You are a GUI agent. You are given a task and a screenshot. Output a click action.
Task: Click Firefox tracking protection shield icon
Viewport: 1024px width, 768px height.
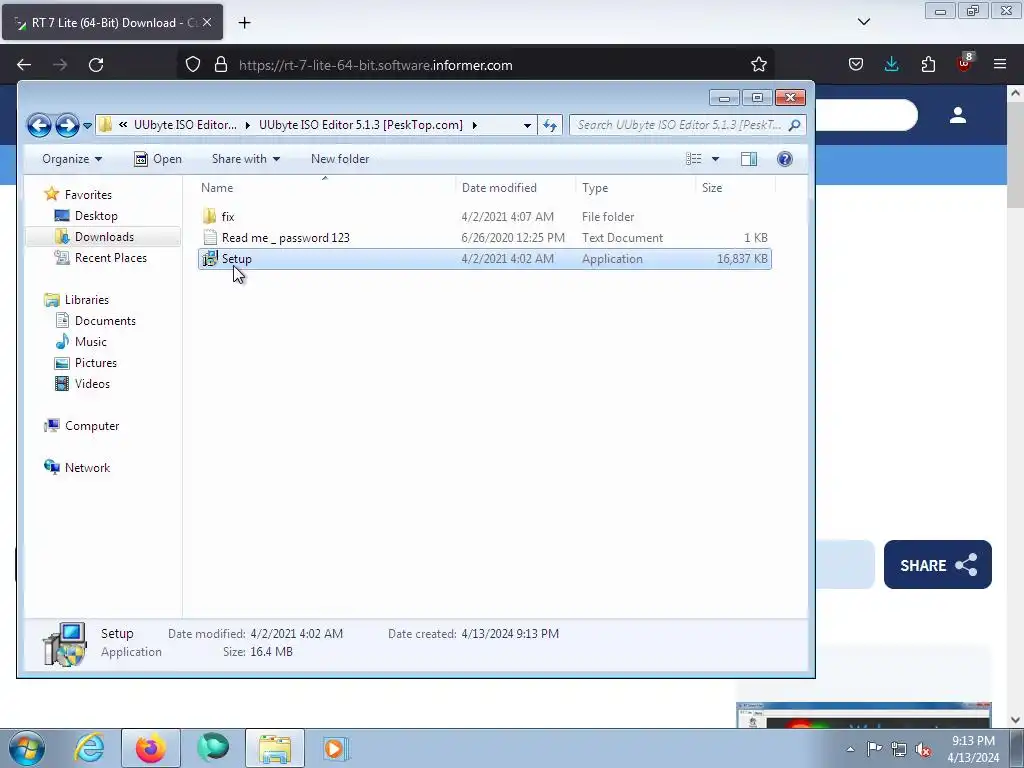pos(193,65)
